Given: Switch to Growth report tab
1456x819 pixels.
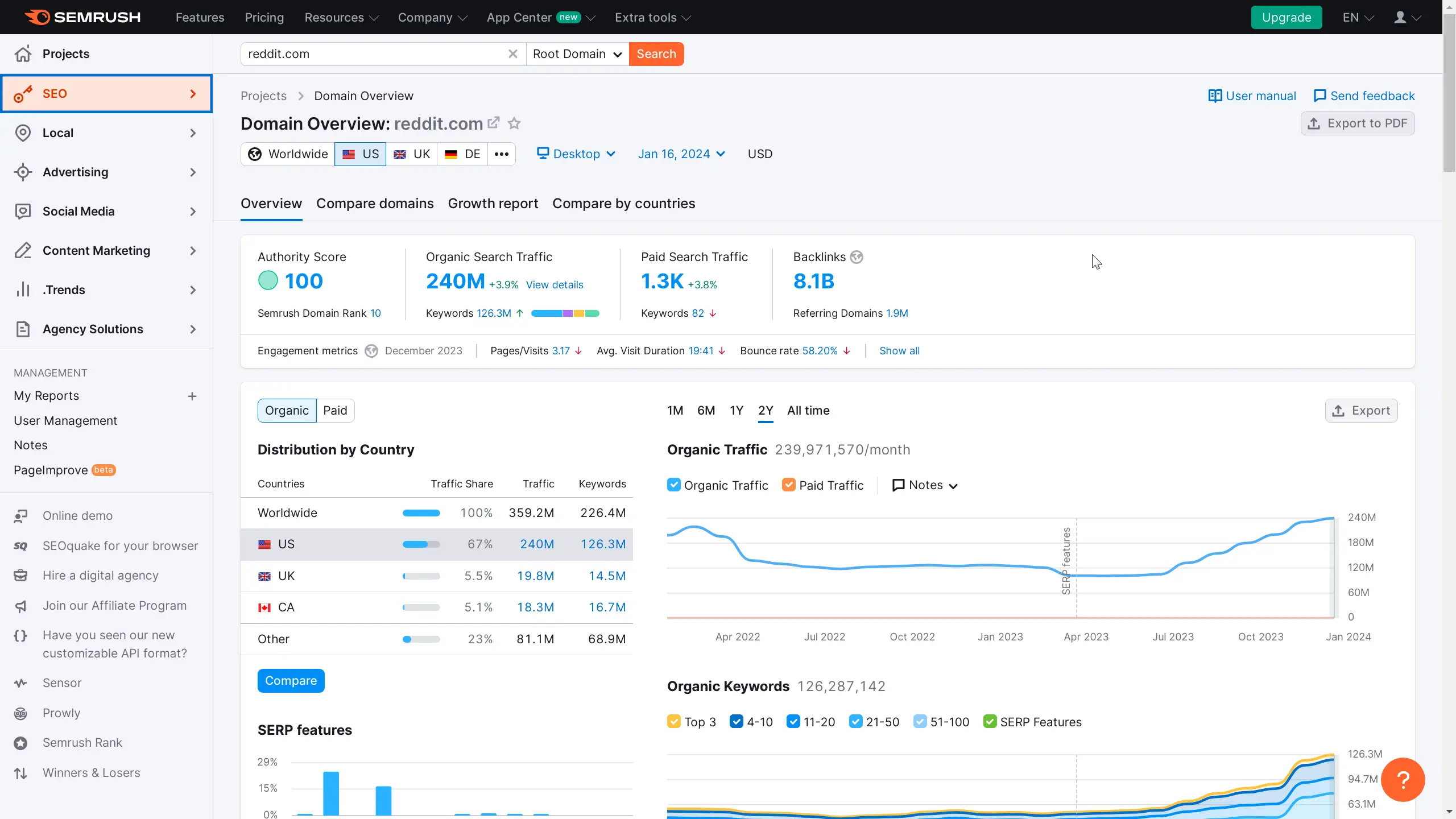Looking at the screenshot, I should coord(493,204).
